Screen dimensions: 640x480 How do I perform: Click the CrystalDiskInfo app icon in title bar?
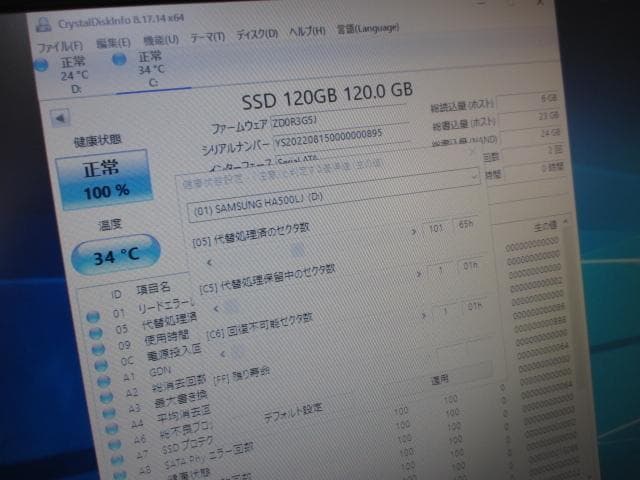pyautogui.click(x=43, y=24)
